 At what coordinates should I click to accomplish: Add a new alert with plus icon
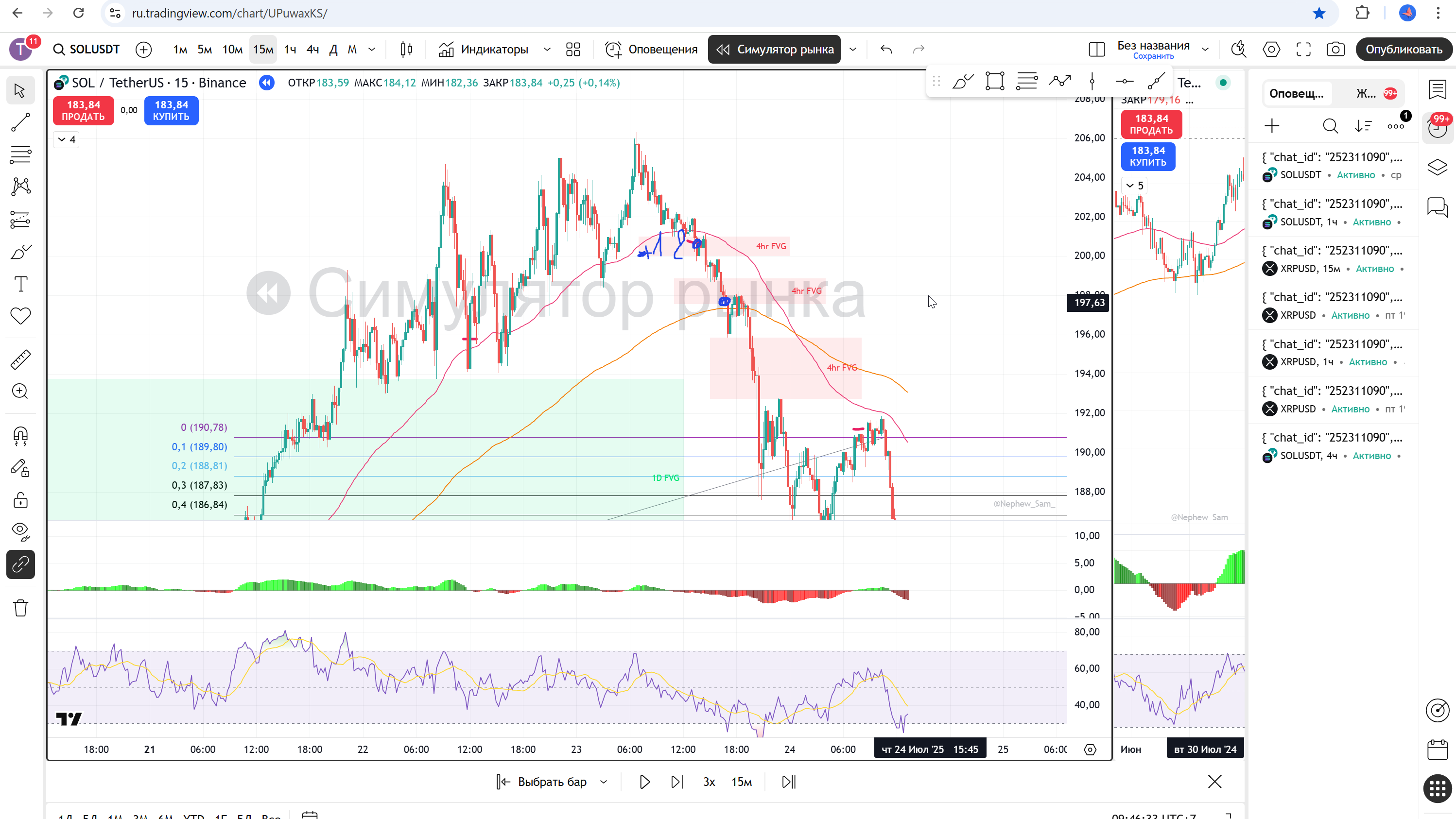click(x=1272, y=126)
